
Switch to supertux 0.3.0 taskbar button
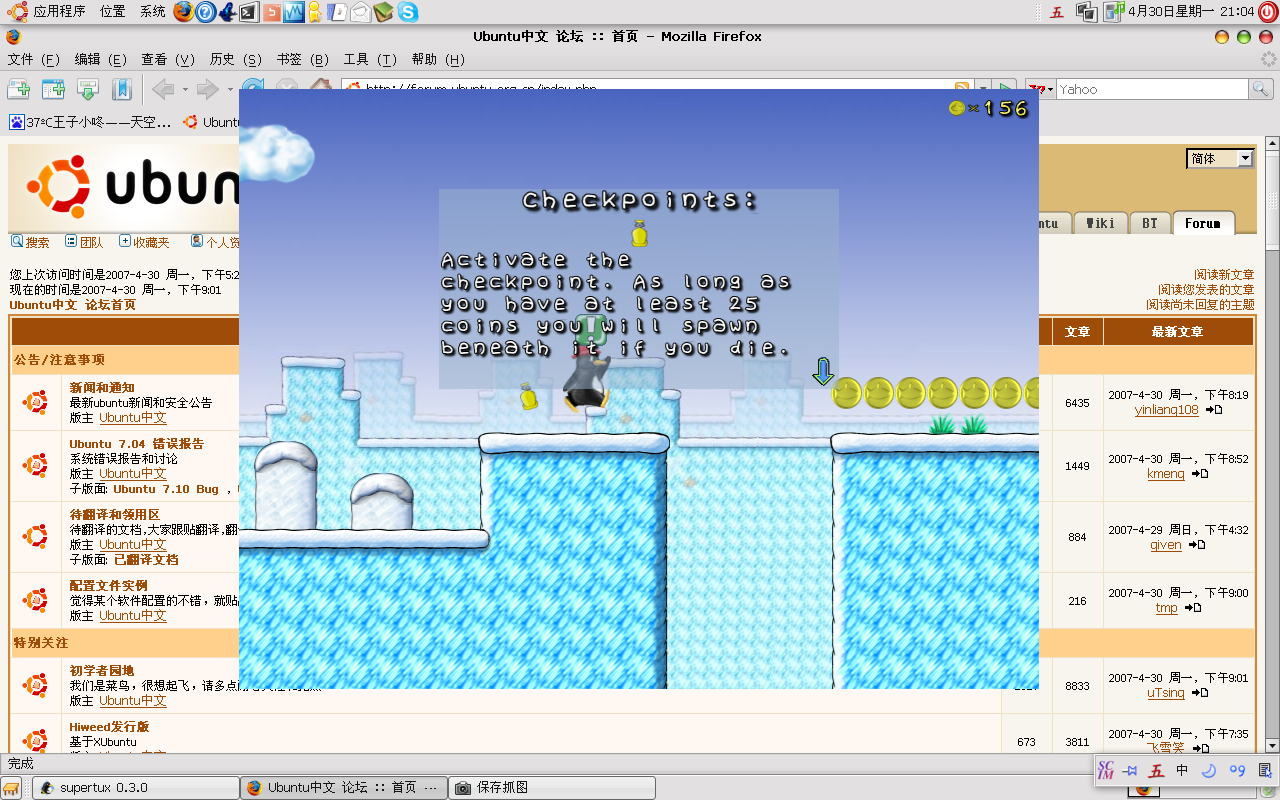click(x=134, y=788)
